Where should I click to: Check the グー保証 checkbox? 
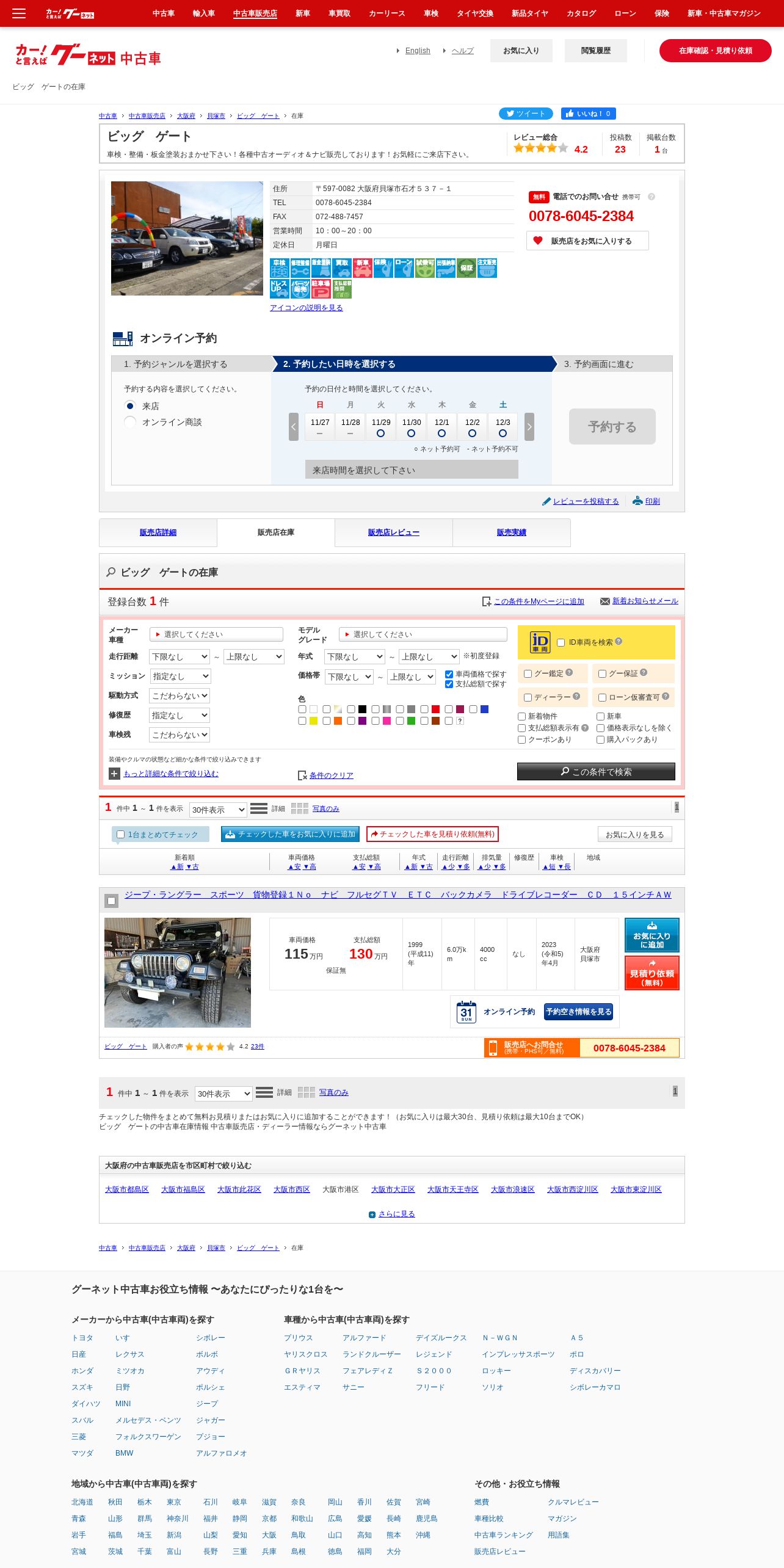click(602, 673)
